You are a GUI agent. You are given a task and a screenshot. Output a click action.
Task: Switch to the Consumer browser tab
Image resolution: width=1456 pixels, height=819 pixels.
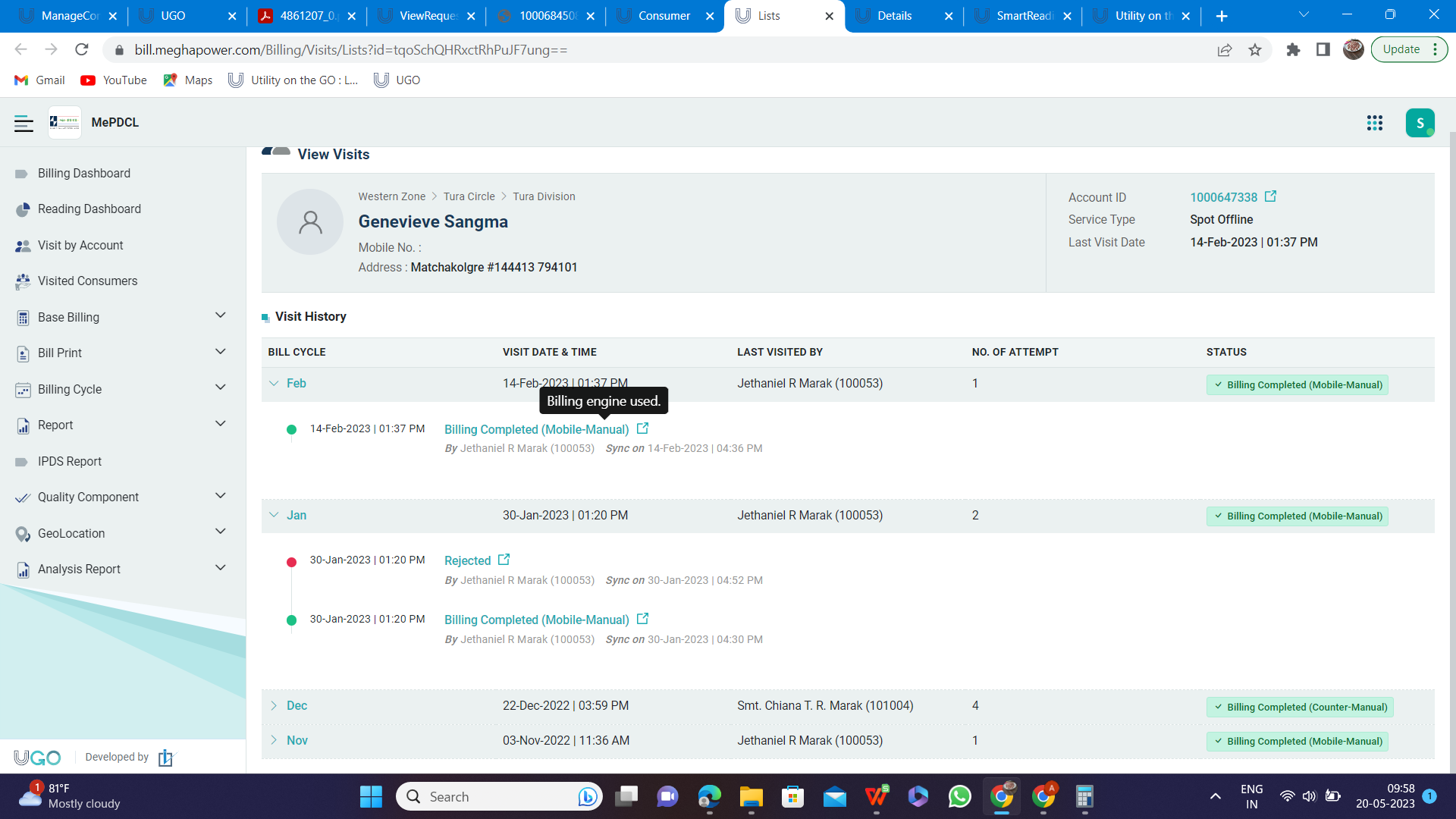click(x=664, y=16)
